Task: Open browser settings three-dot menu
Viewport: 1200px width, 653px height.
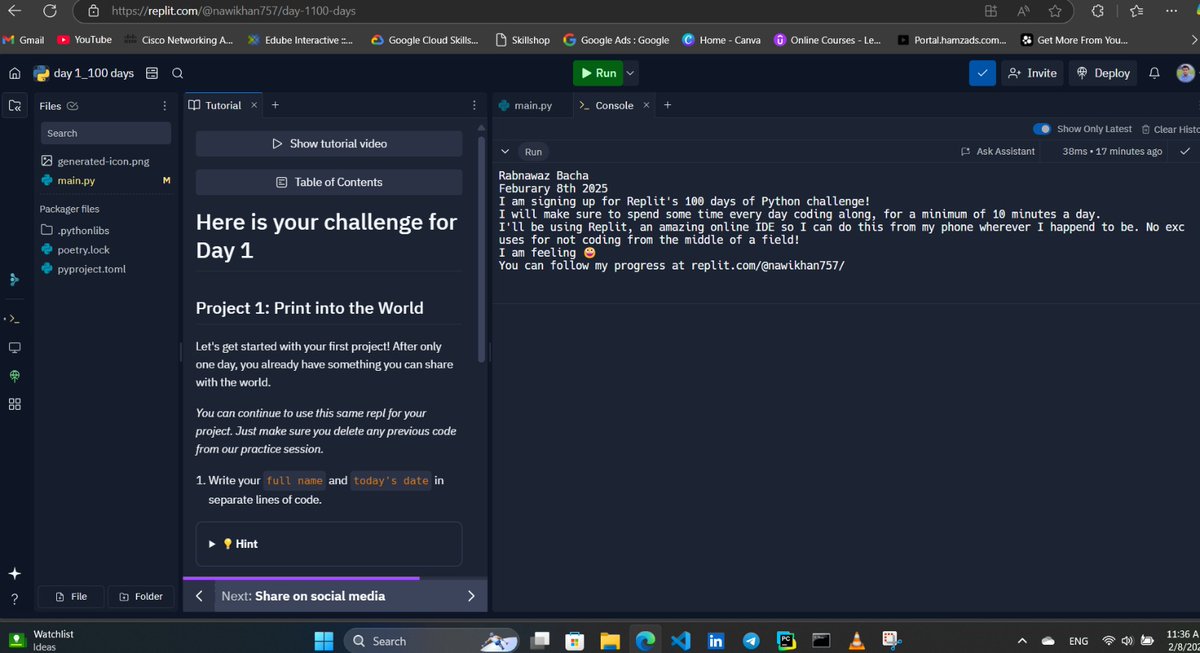Action: pyautogui.click(x=1171, y=11)
